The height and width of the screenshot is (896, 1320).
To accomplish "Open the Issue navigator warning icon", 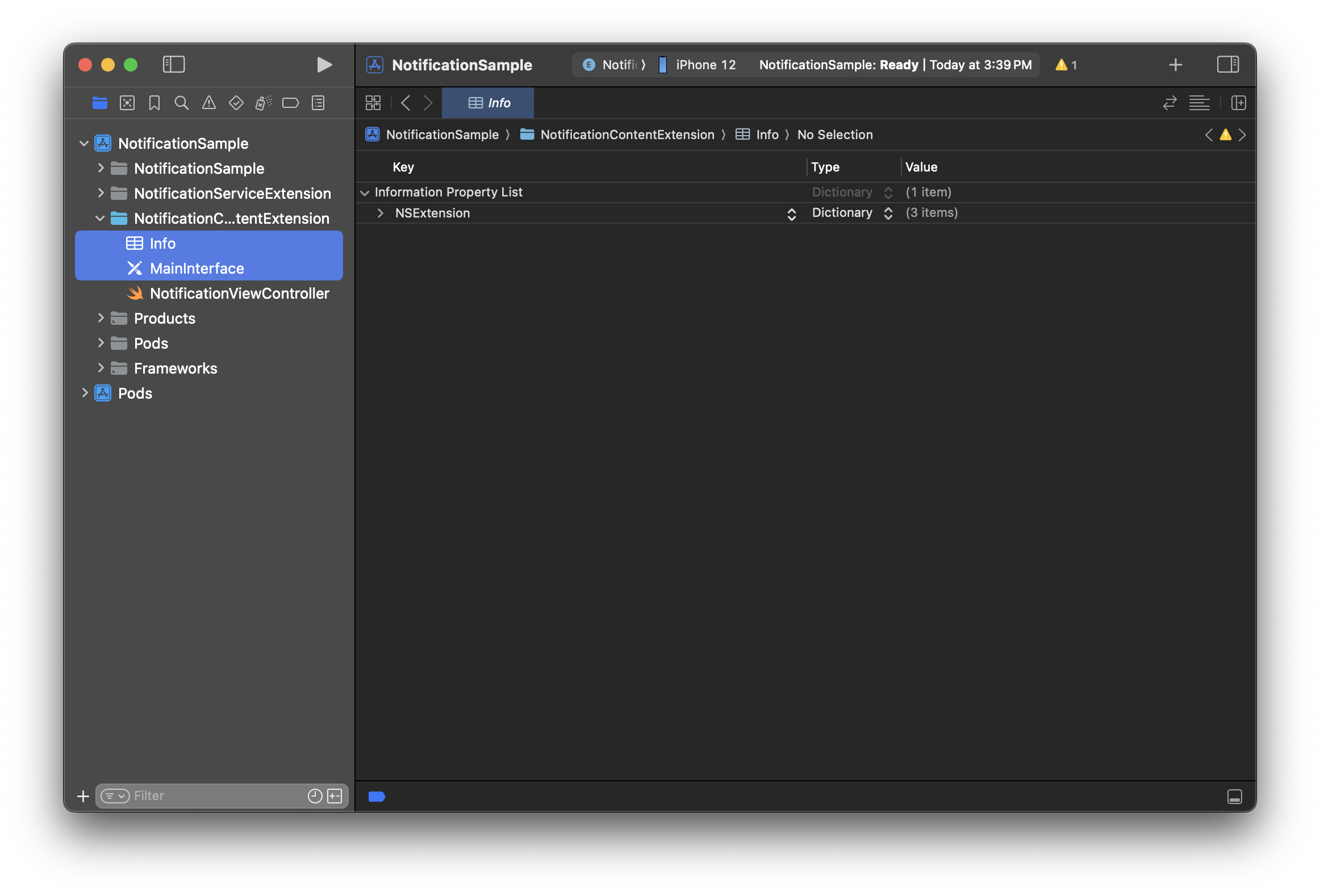I will point(208,103).
